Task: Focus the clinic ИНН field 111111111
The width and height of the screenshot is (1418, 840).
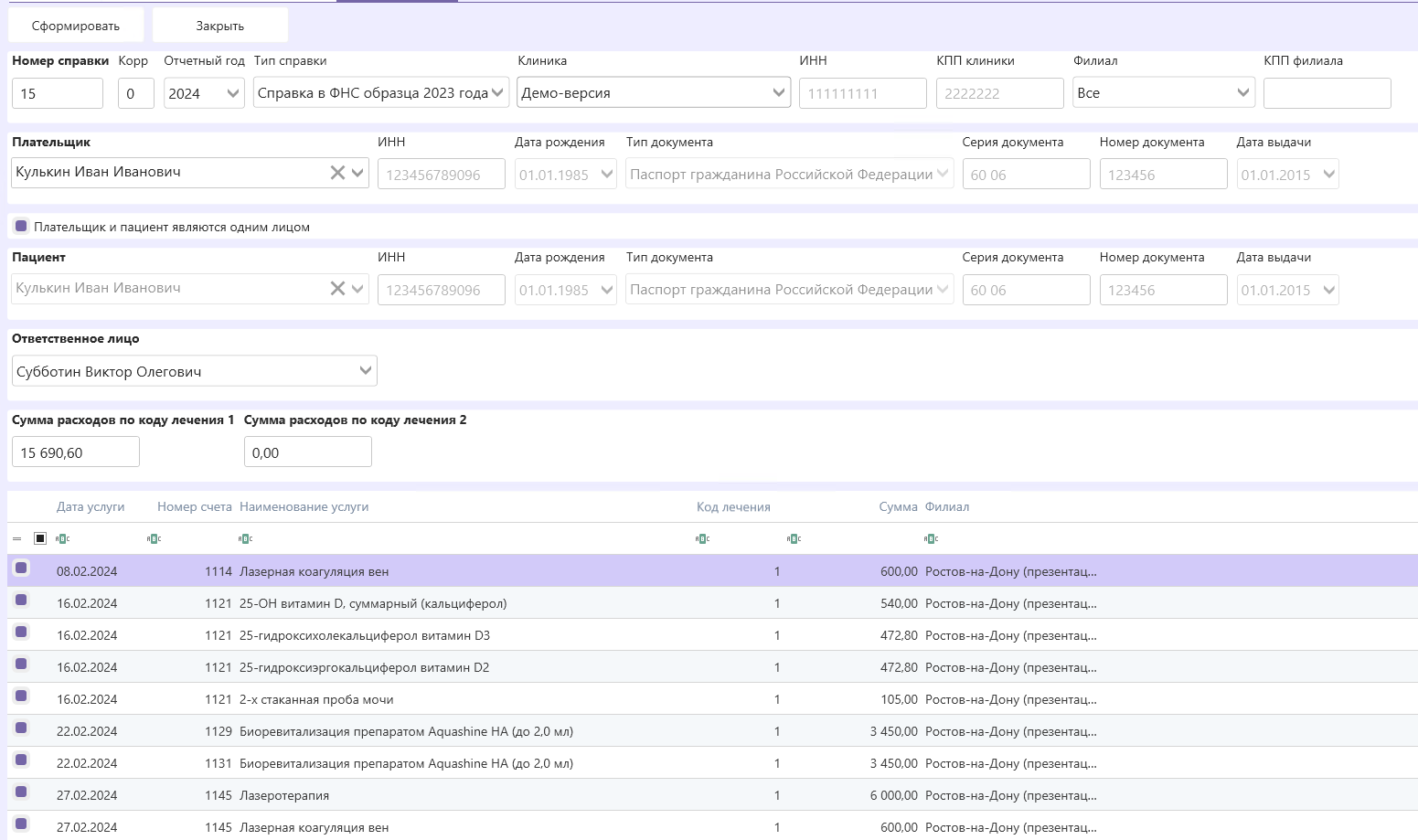Action: [x=863, y=93]
